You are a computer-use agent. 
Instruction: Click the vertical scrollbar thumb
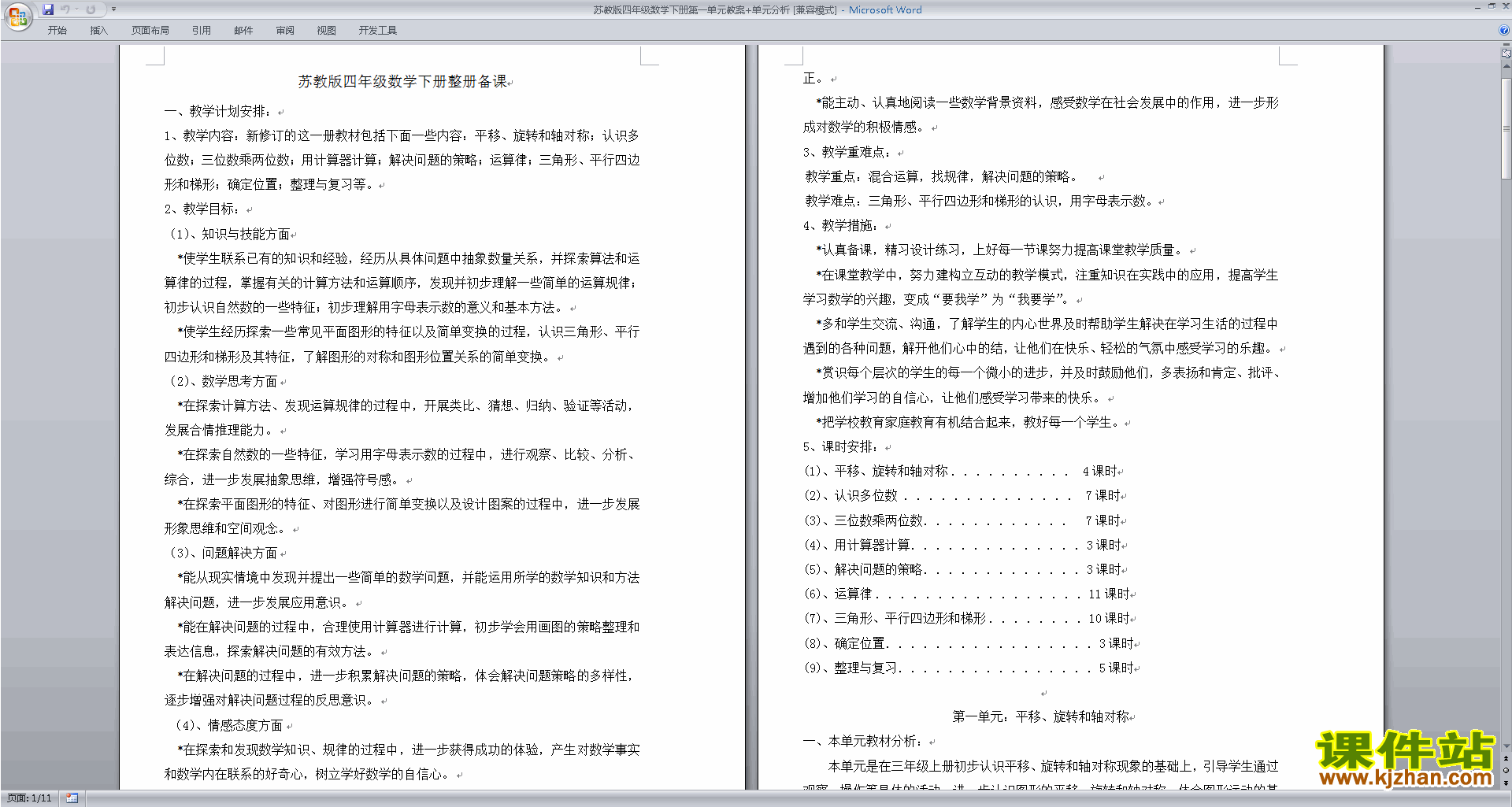(x=1506, y=128)
